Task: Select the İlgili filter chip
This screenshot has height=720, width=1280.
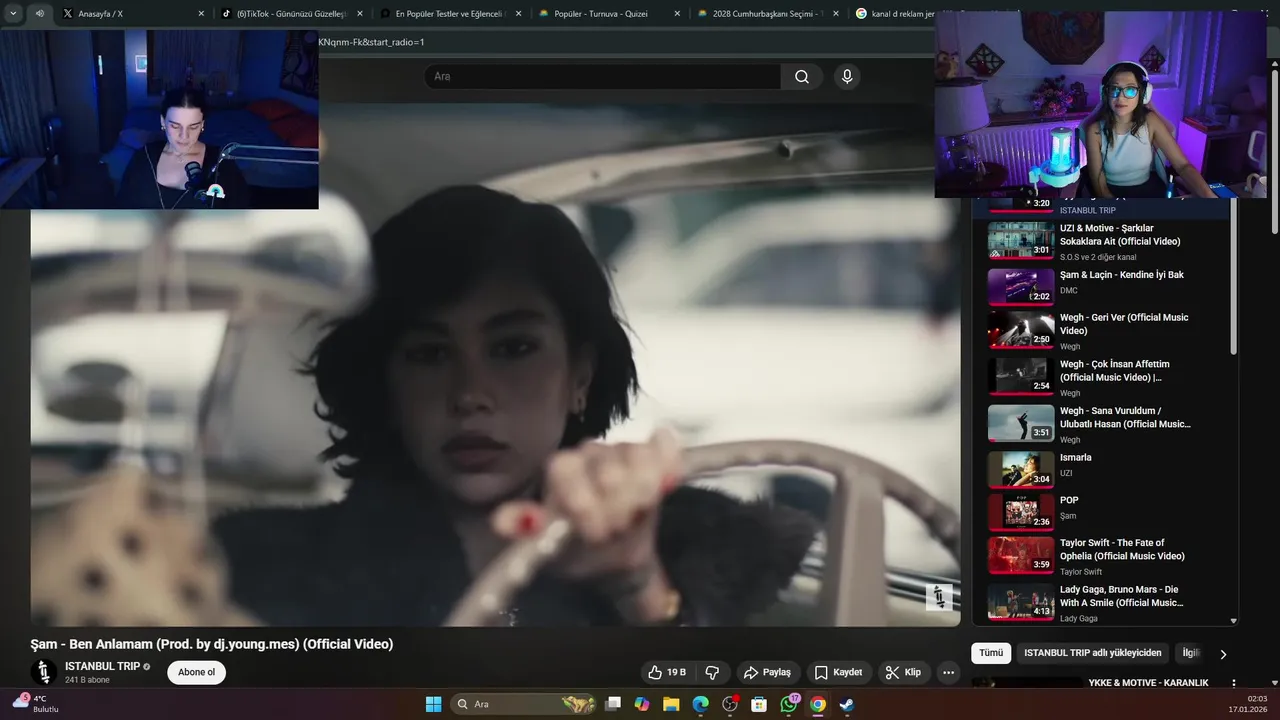Action: point(1190,653)
